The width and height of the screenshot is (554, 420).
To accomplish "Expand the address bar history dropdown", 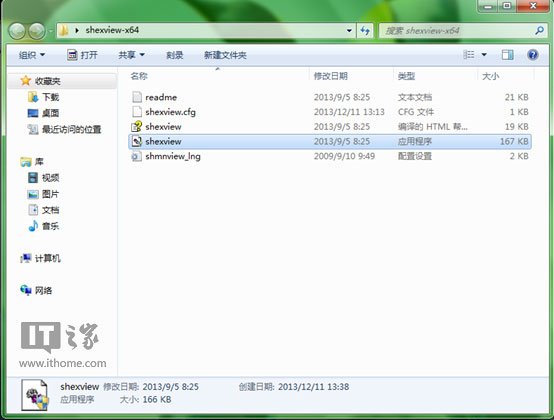I will tap(349, 31).
